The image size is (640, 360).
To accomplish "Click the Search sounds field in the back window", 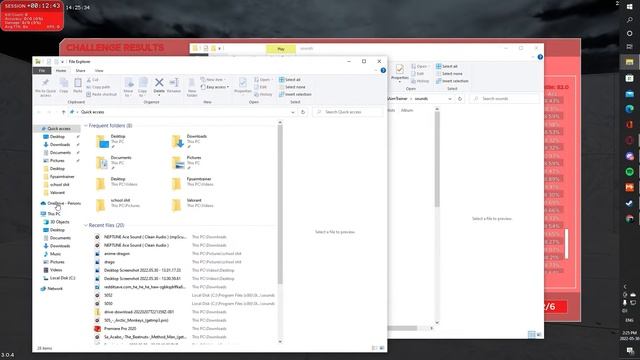I will pyautogui.click(x=504, y=99).
